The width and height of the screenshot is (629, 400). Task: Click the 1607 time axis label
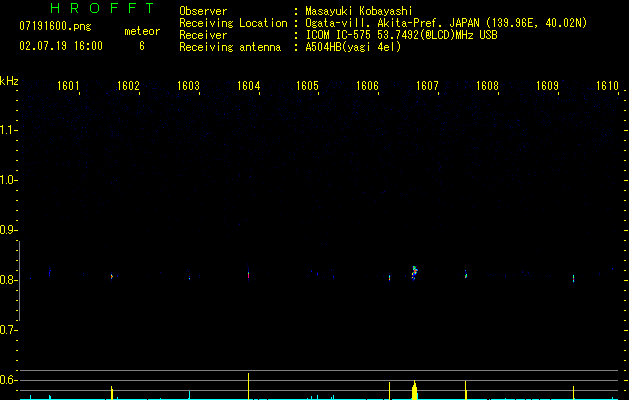tap(427, 85)
